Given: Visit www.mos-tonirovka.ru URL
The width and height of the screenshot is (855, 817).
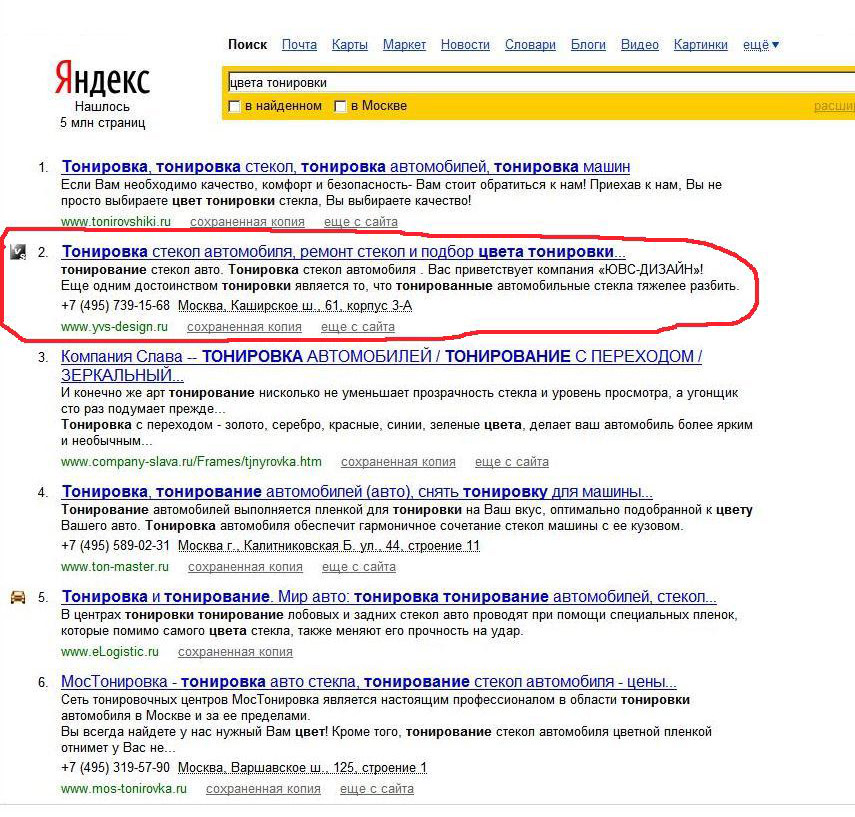Looking at the screenshot, I should 124,789.
